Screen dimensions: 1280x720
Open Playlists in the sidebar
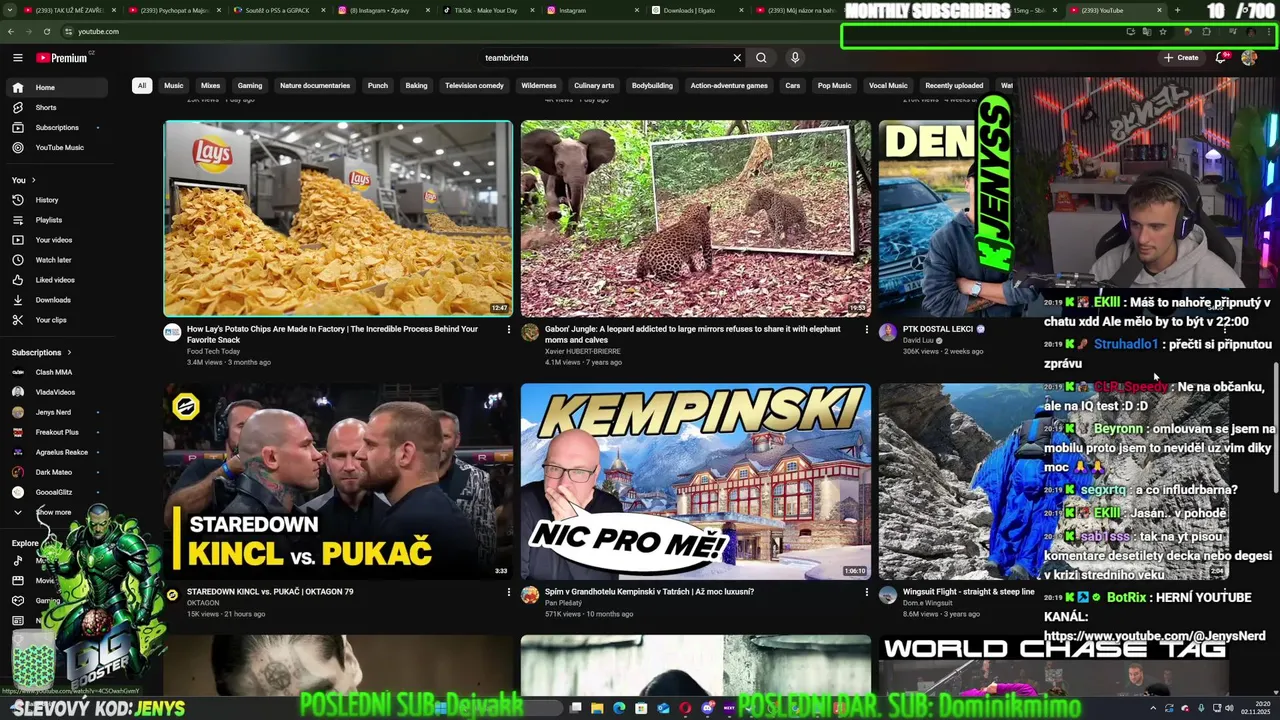point(57,220)
